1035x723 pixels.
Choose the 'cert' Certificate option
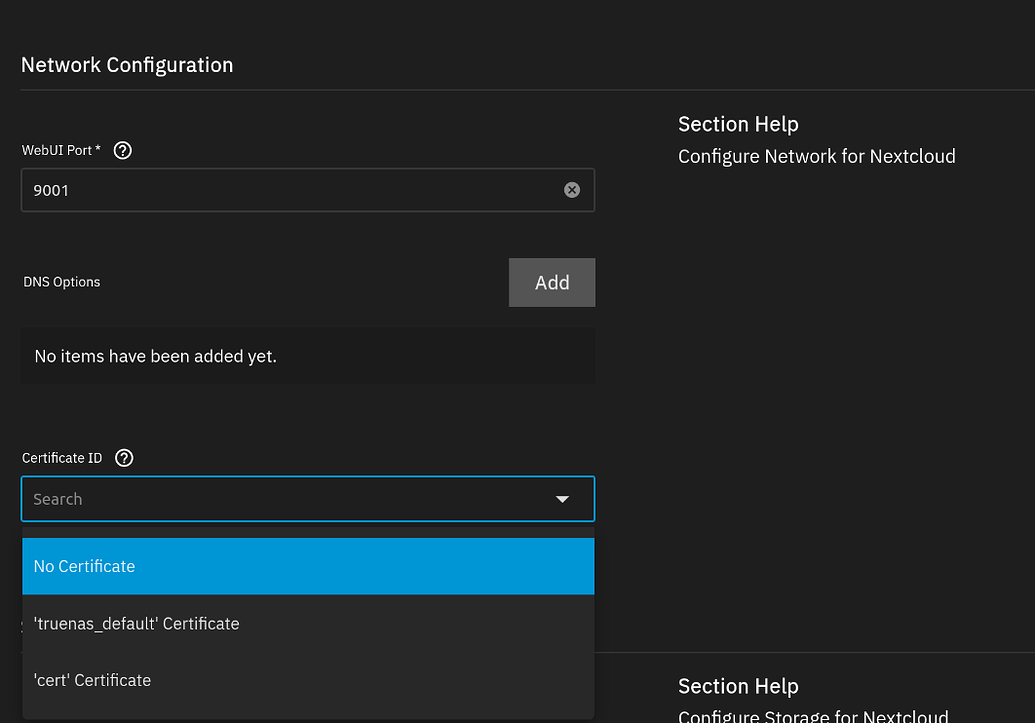(x=92, y=679)
